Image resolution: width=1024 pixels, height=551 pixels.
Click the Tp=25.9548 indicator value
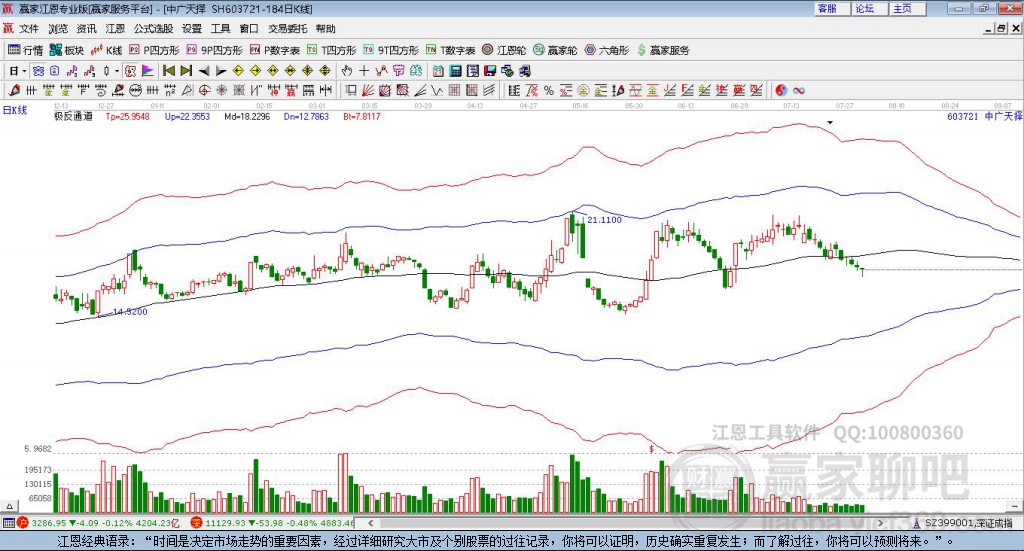[x=127, y=116]
